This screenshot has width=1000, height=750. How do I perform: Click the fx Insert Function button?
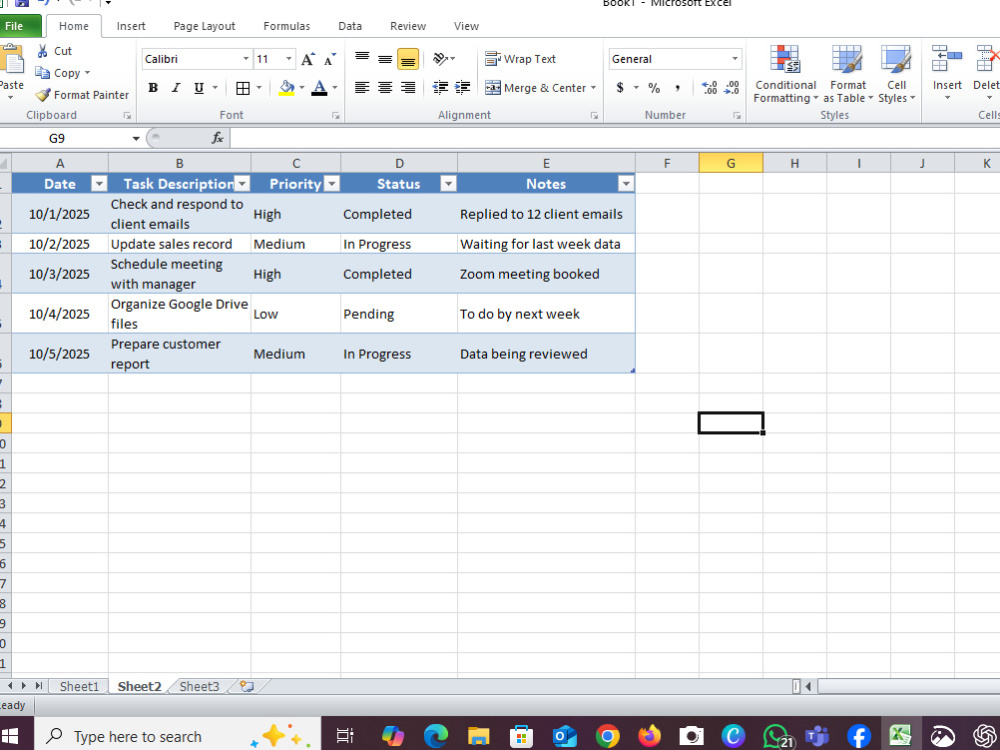tap(217, 138)
